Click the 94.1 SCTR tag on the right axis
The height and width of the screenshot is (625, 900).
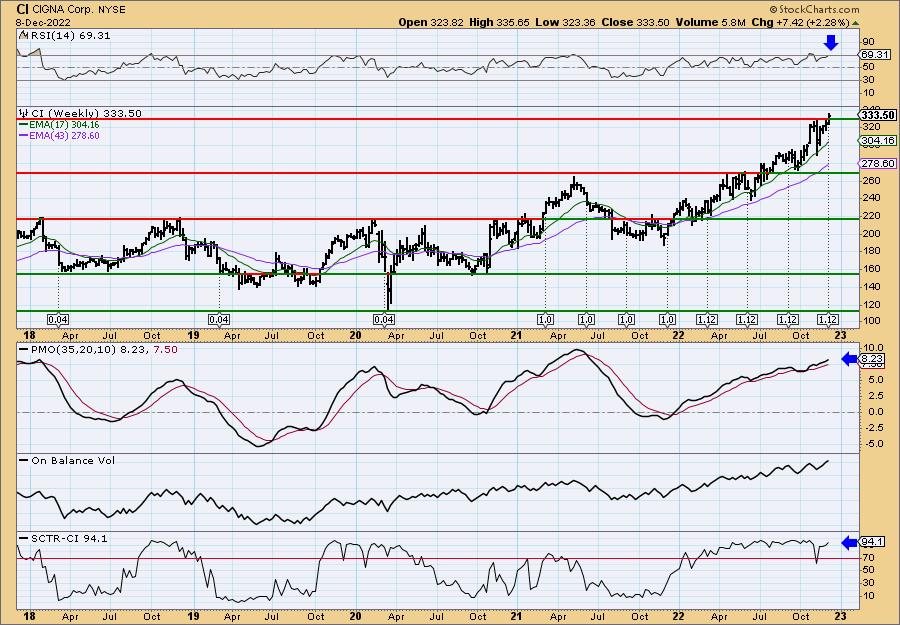coord(872,542)
